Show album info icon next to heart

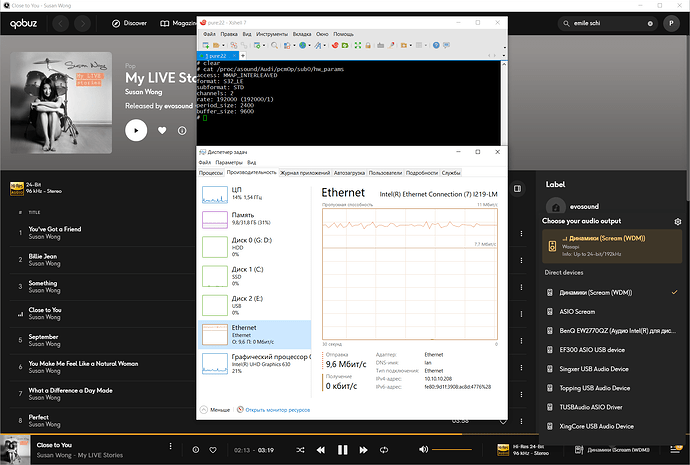182,131
